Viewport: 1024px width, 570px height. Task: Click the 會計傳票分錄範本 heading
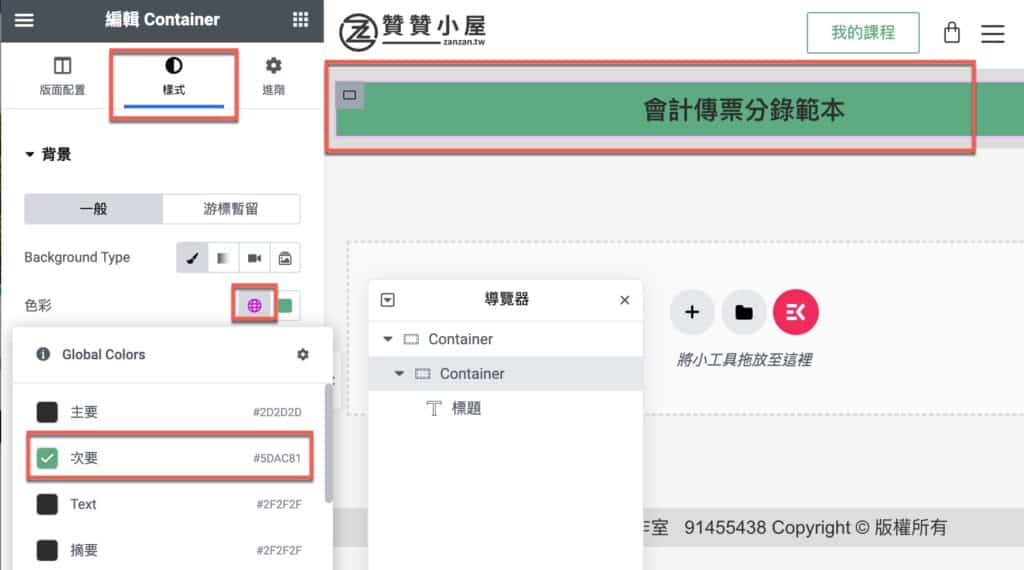[744, 110]
